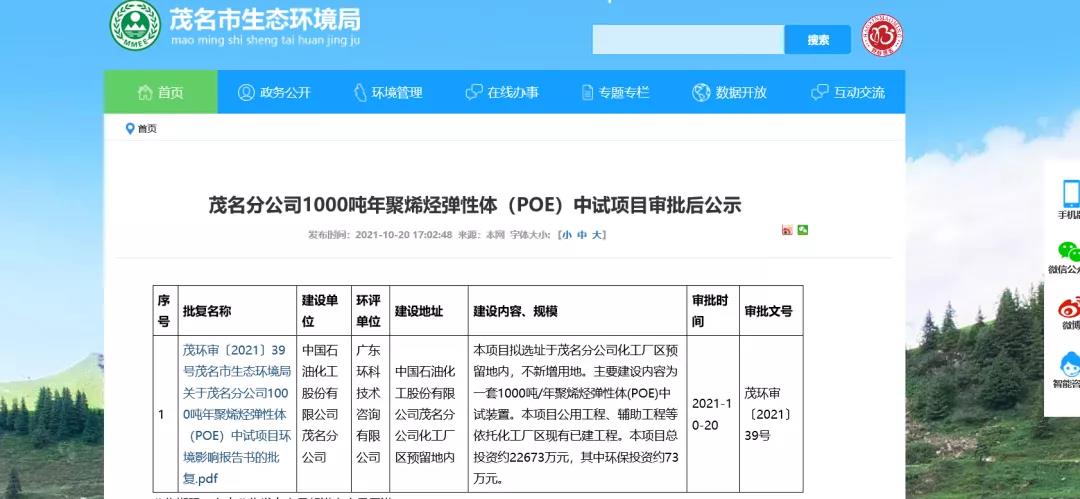Click the 2021-10-20 approval date cell
The height and width of the screenshot is (499, 1080).
tap(713, 414)
